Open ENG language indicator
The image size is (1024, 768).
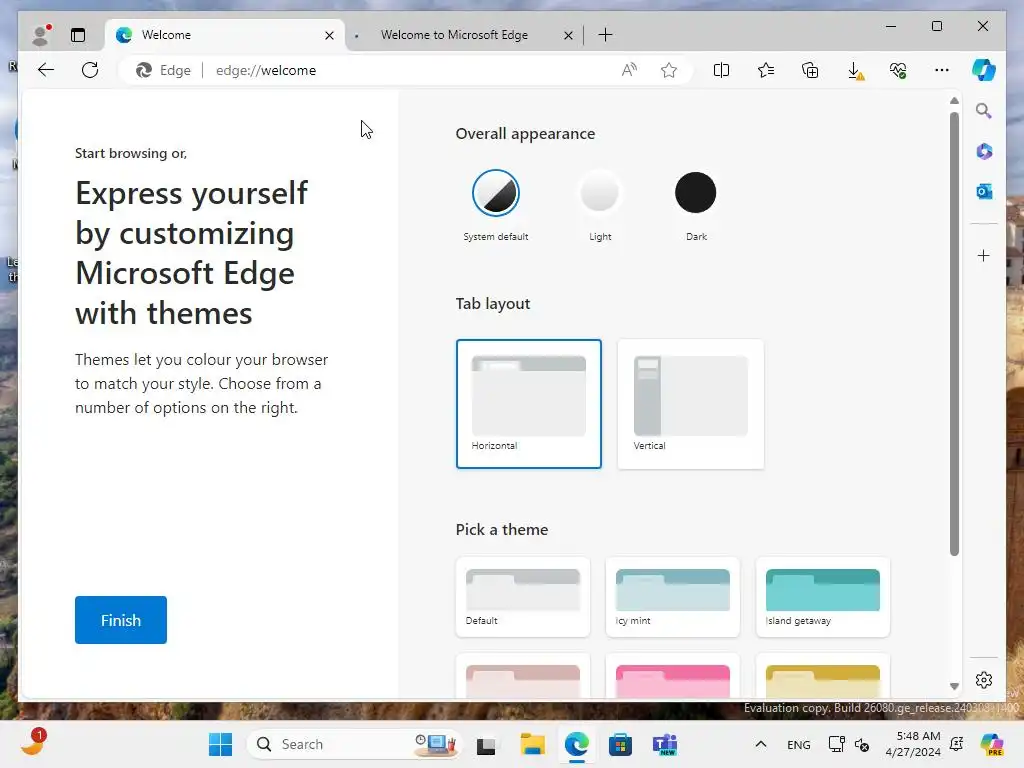coord(799,744)
